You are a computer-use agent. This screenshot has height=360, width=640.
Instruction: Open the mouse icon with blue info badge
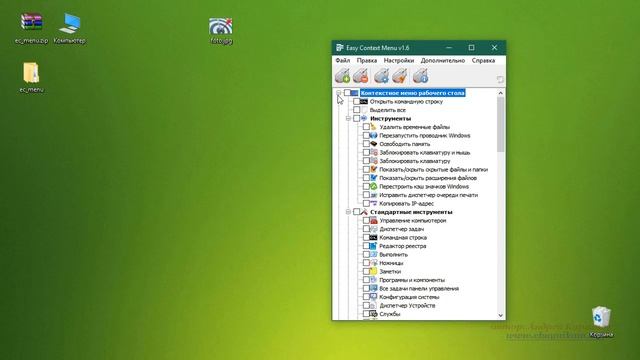[x=420, y=76]
